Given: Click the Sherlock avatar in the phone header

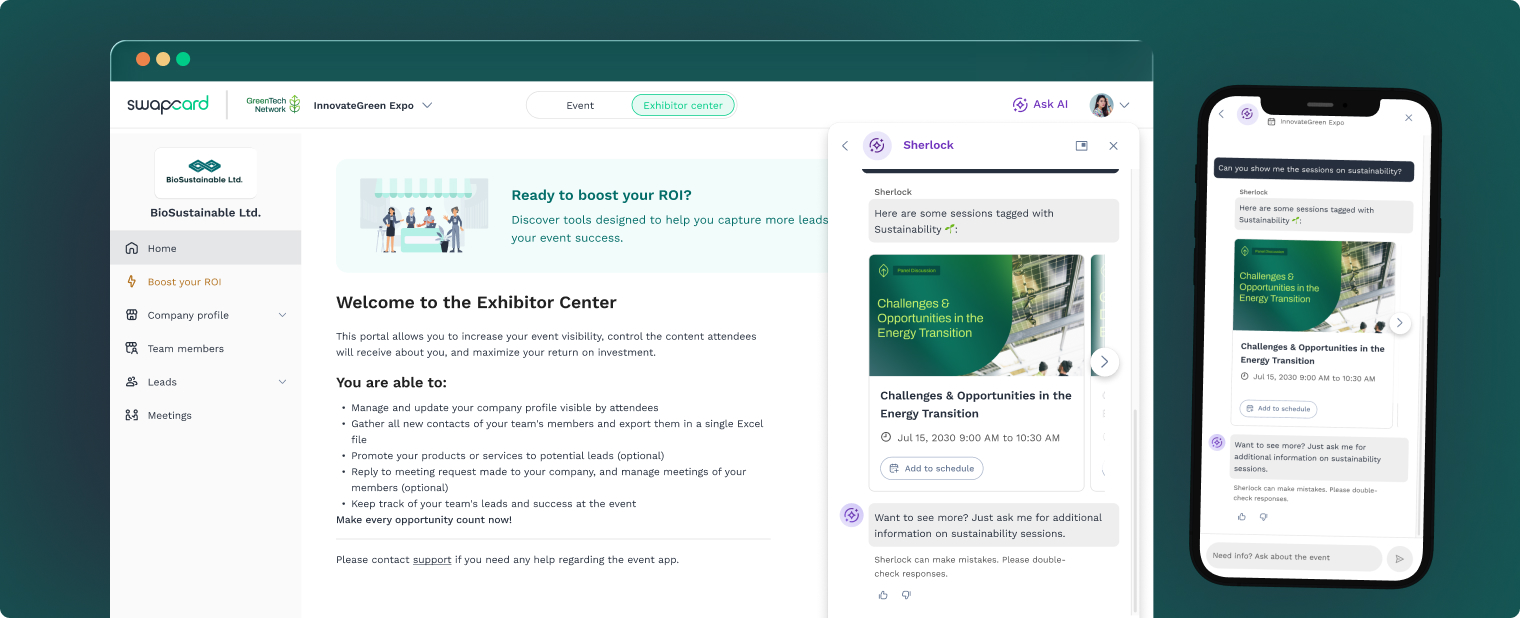Looking at the screenshot, I should pyautogui.click(x=1247, y=114).
